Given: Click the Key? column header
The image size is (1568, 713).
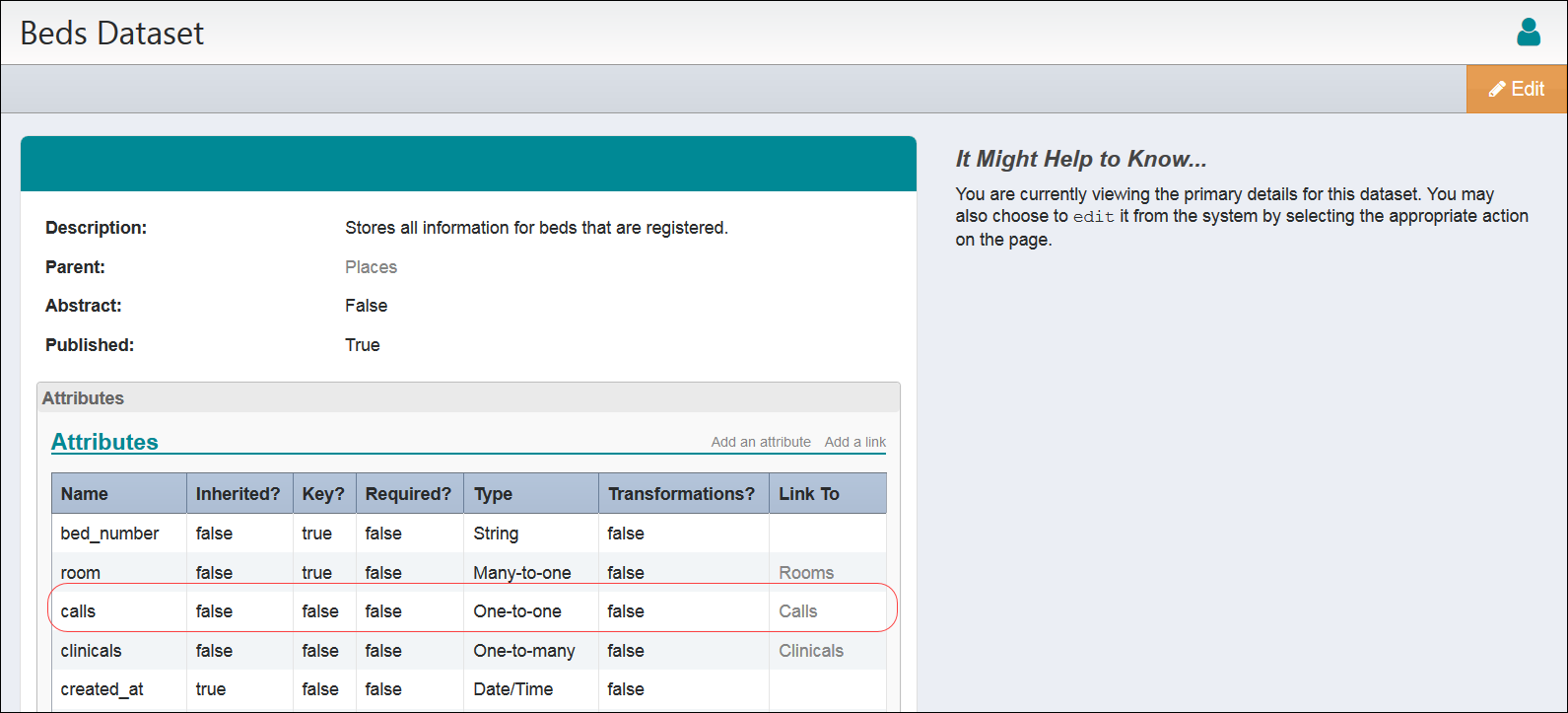Looking at the screenshot, I should point(323,494).
